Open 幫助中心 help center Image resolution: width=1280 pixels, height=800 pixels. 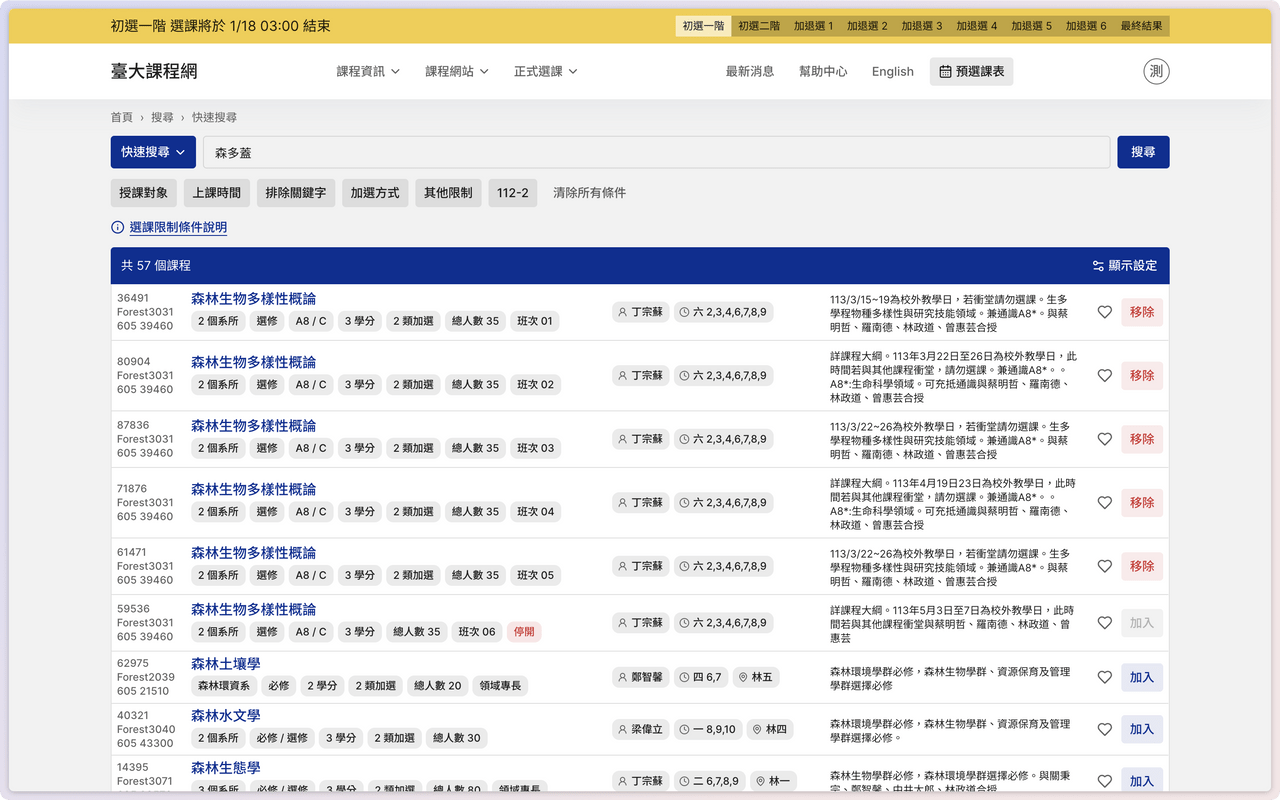click(823, 71)
